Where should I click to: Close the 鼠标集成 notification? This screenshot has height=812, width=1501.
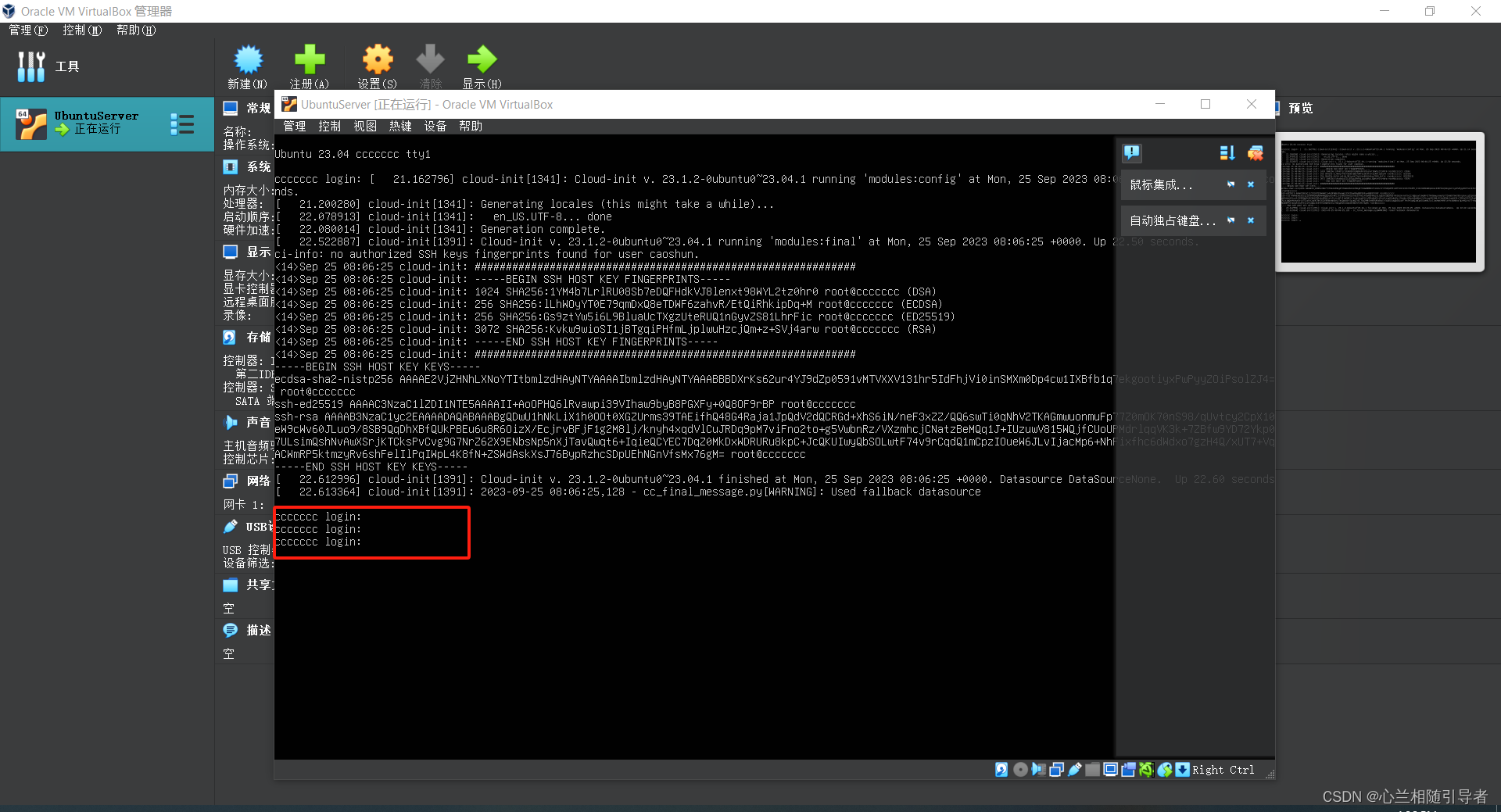click(x=1252, y=184)
